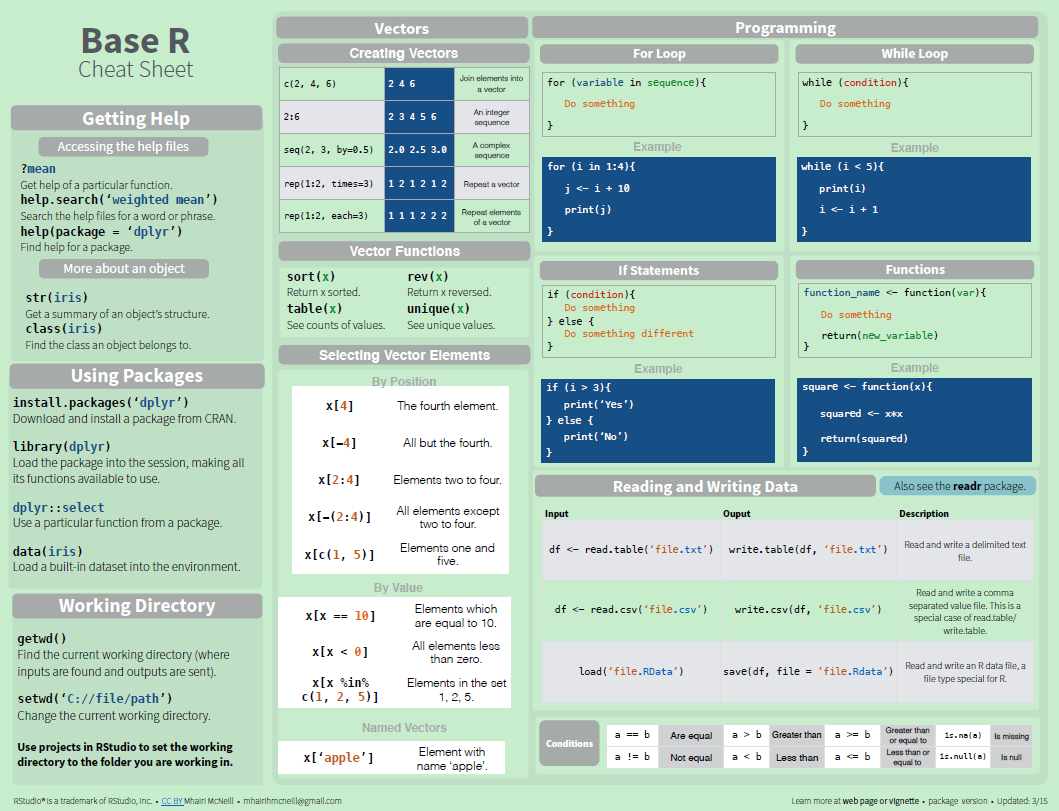The image size is (1059, 811).
Task: Select the "Are equal" condition cell
Action: pyautogui.click(x=690, y=733)
